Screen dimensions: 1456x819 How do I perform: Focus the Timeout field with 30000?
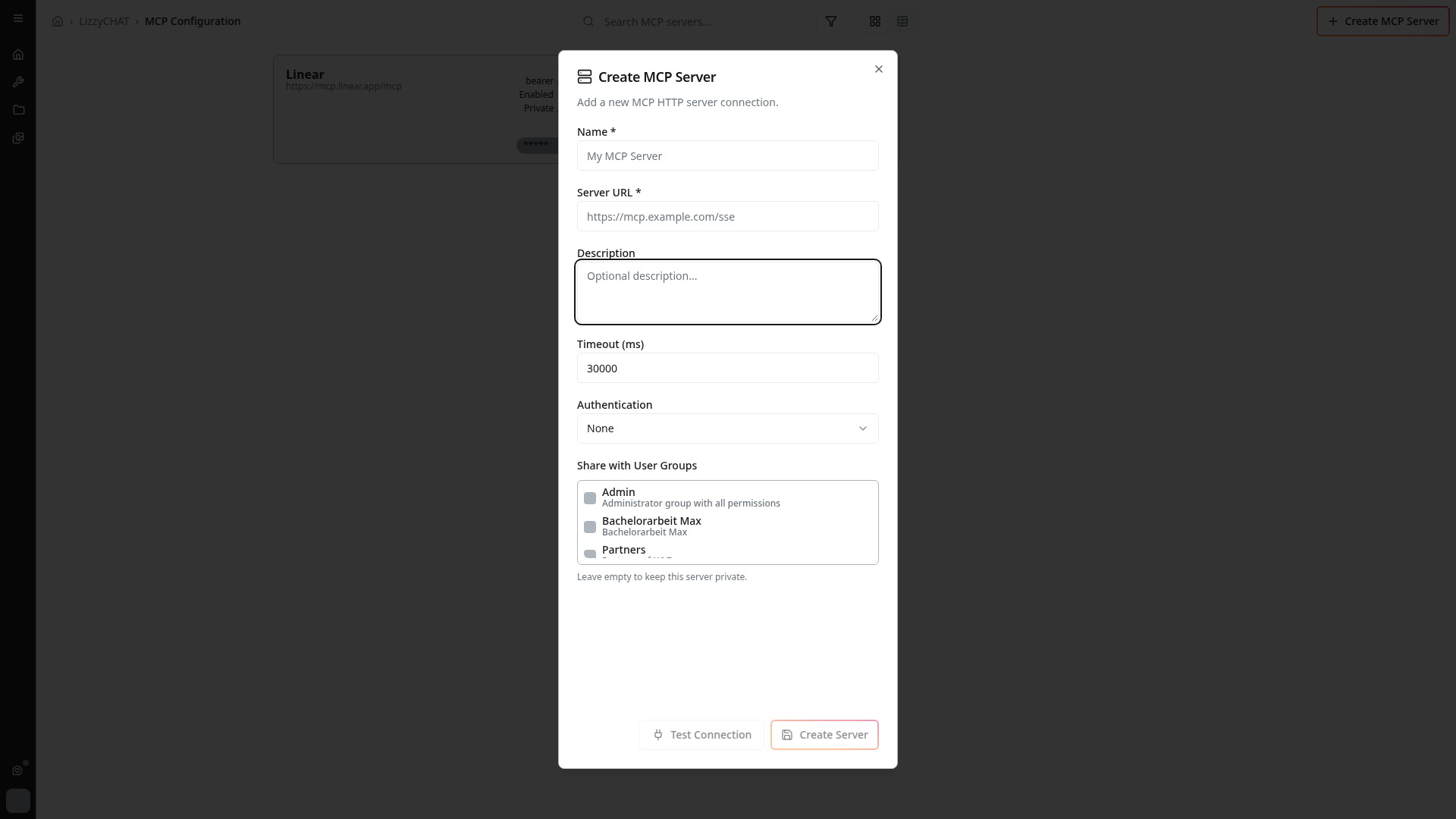(x=728, y=368)
